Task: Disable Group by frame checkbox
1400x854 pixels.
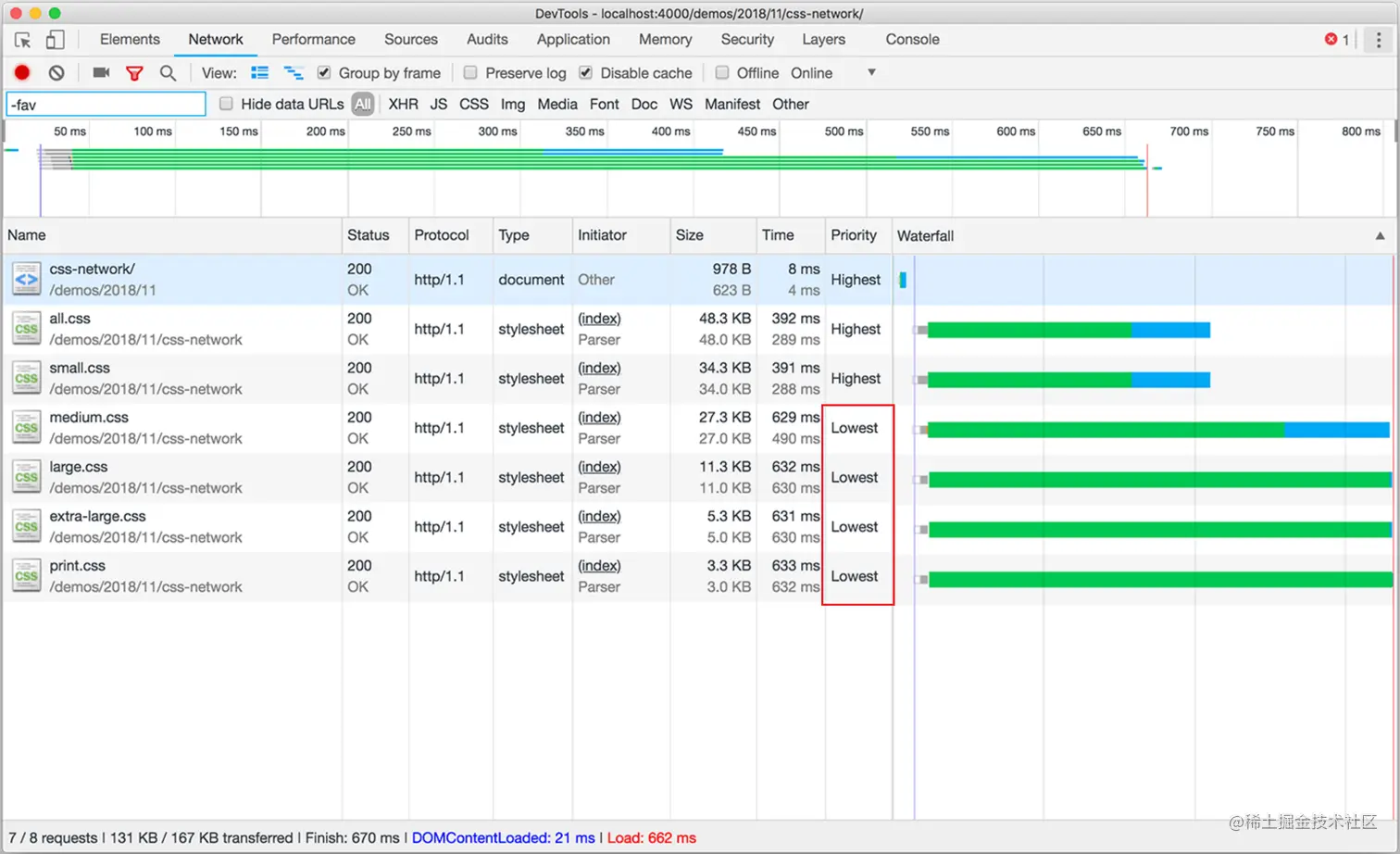Action: click(x=324, y=72)
